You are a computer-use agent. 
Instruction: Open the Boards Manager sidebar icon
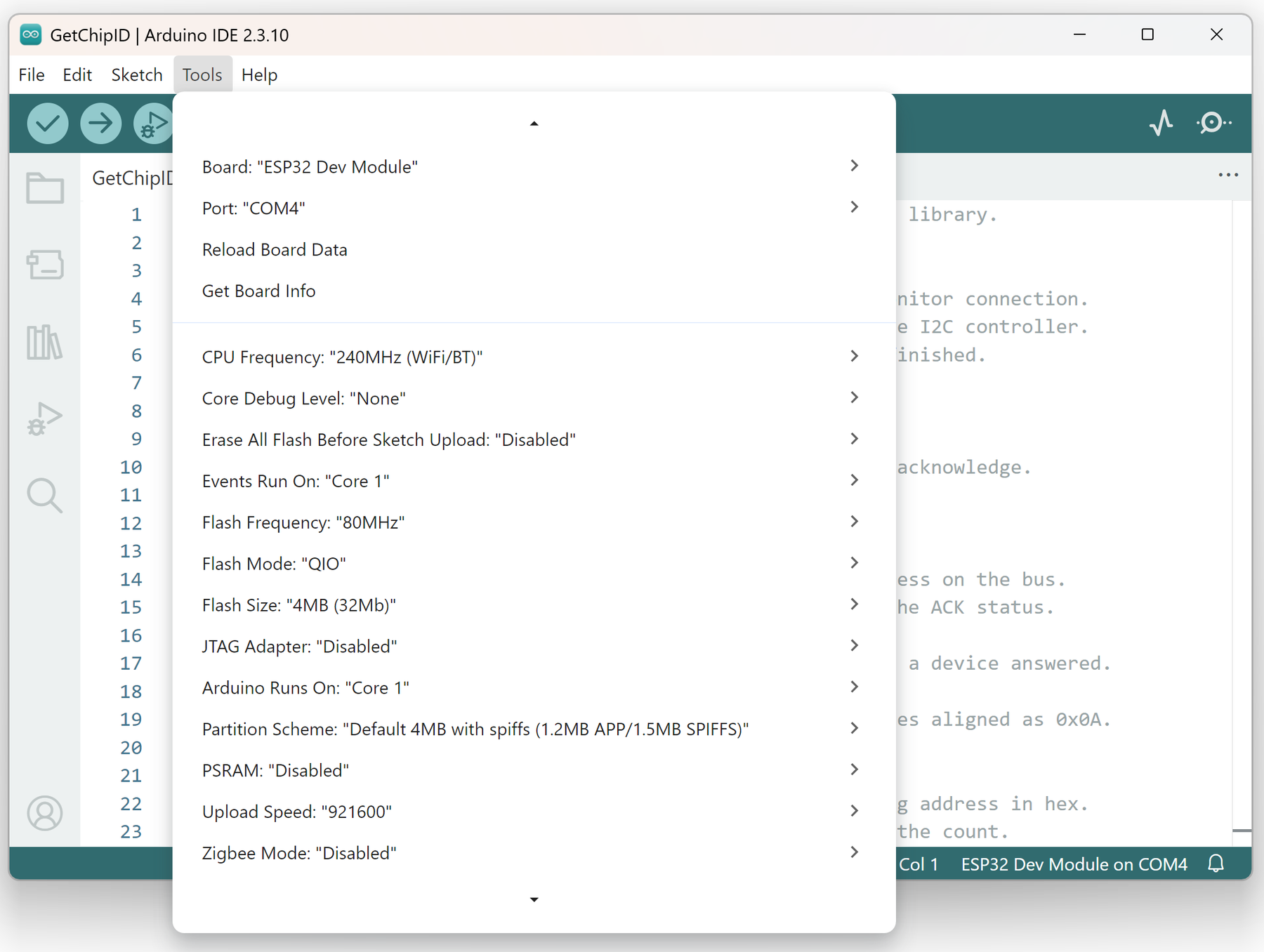pyautogui.click(x=45, y=265)
